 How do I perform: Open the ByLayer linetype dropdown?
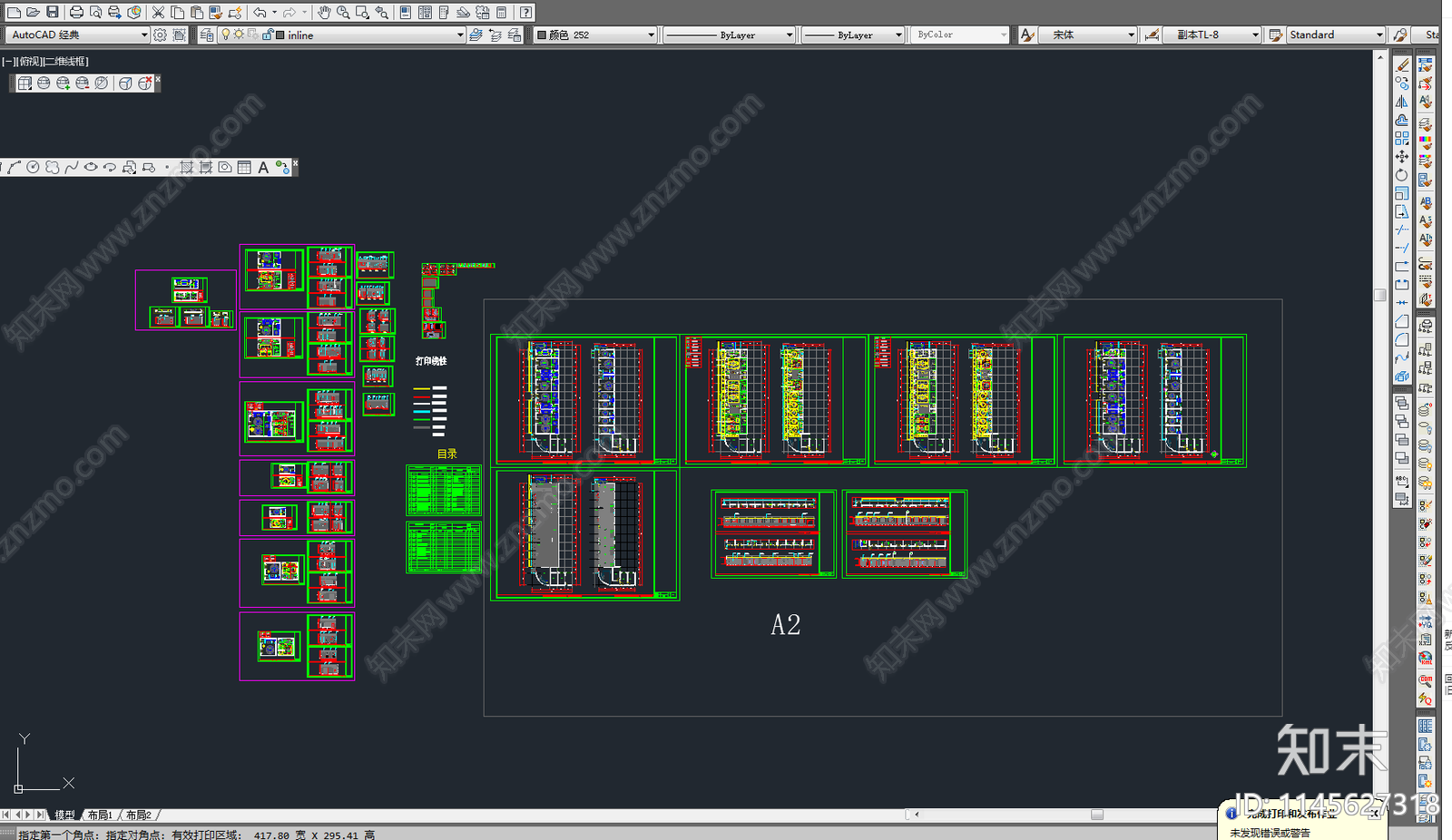coord(789,35)
